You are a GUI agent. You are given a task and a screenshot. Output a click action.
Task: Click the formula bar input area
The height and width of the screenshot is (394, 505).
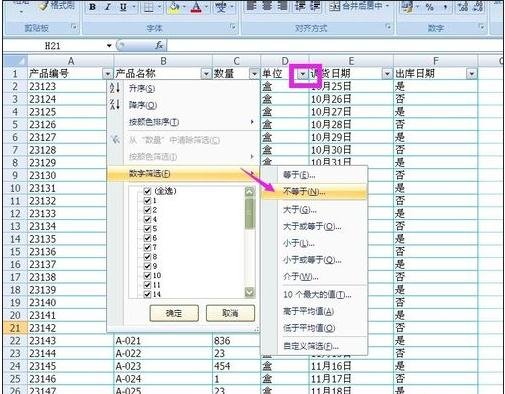coord(335,45)
